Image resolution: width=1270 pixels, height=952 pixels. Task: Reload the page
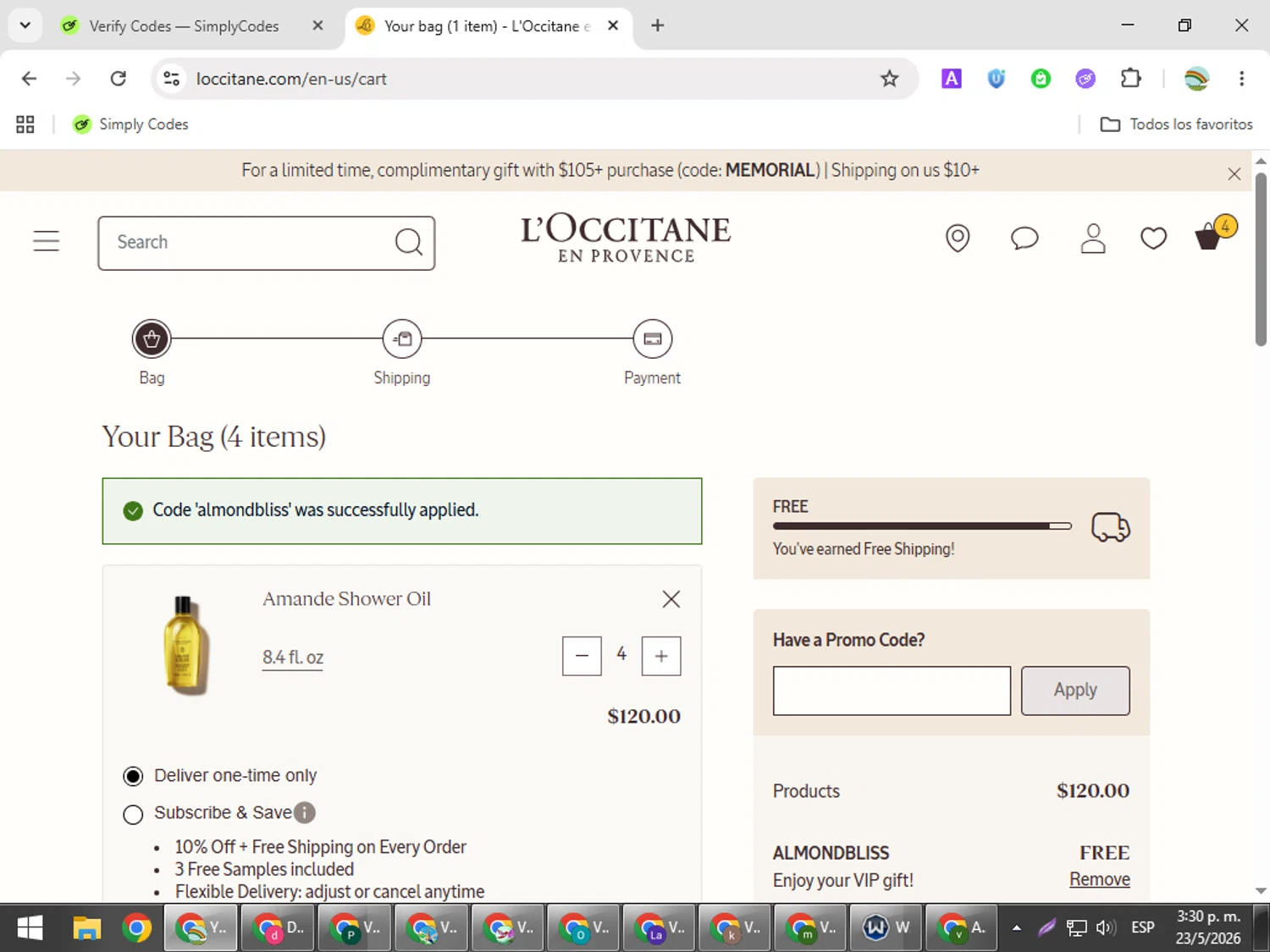tap(119, 79)
